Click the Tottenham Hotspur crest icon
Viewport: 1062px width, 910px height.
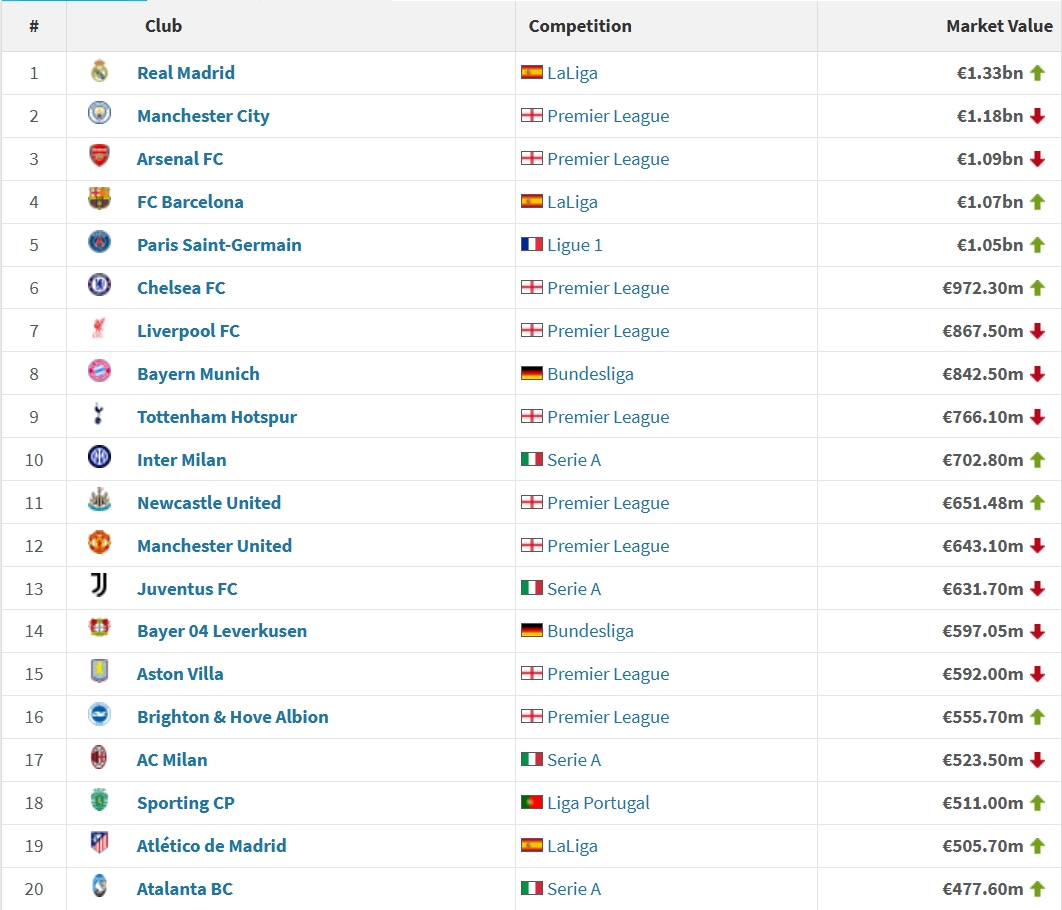coord(99,416)
